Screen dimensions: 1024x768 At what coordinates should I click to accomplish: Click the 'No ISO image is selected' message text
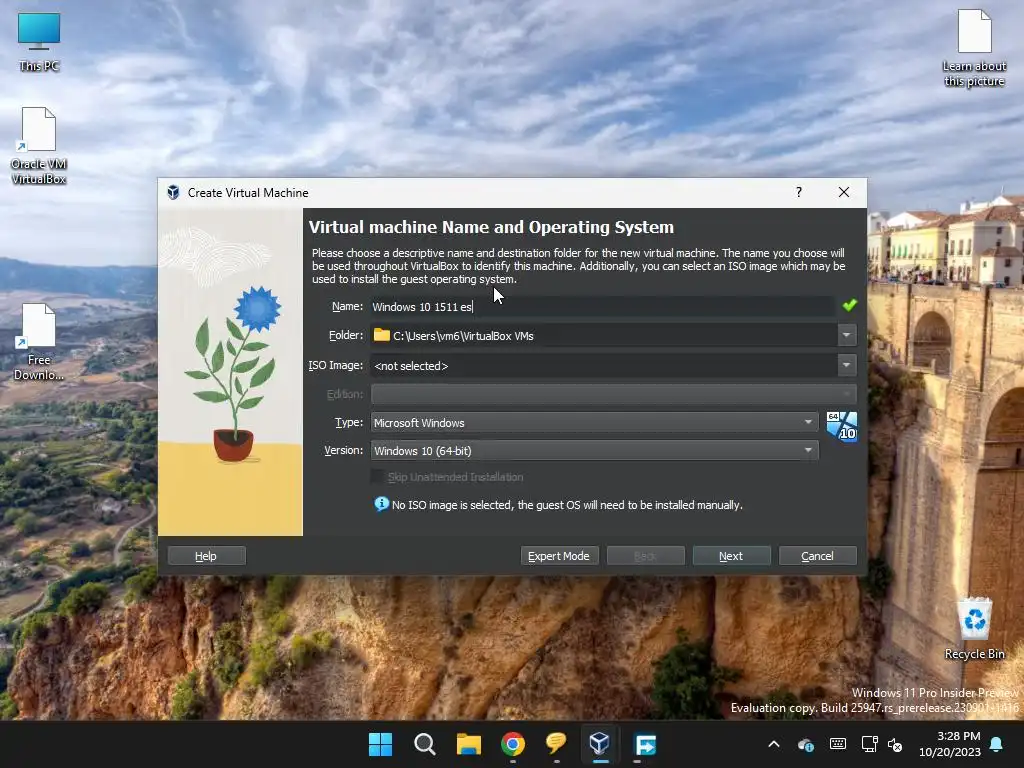pyautogui.click(x=567, y=505)
